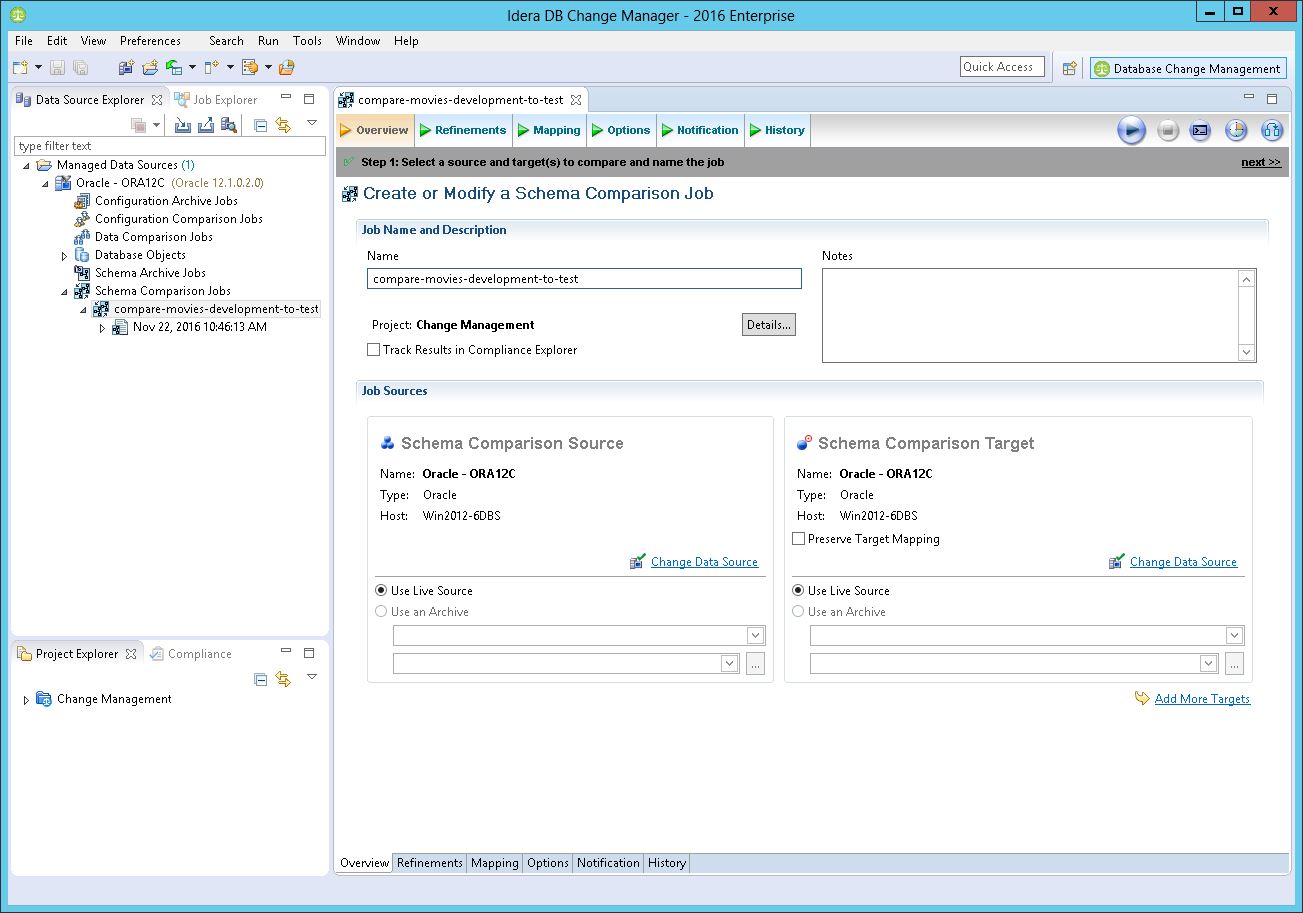
Task: Close the compare-movies-development-to-test editor tab
Action: coord(575,100)
